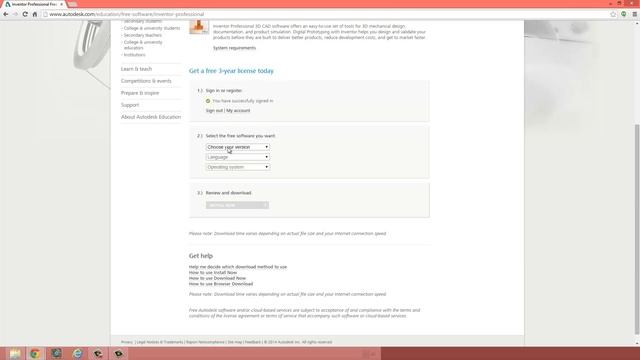Open How to use Browser Download link

pos(221,284)
